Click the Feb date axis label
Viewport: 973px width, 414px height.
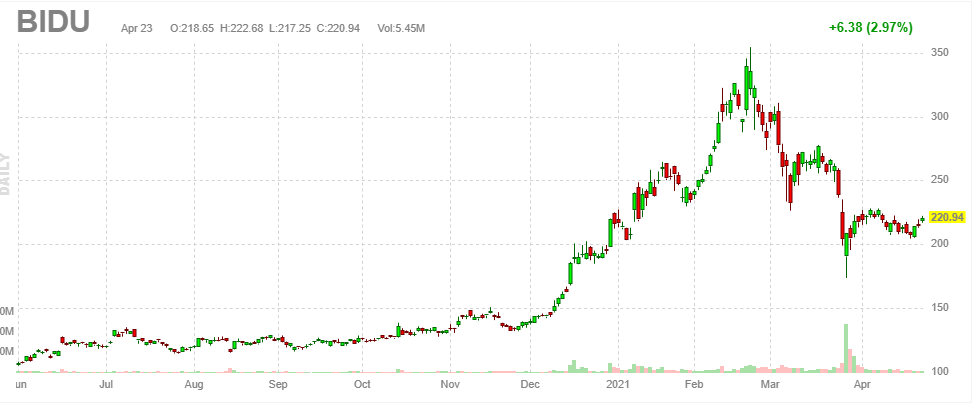point(694,385)
